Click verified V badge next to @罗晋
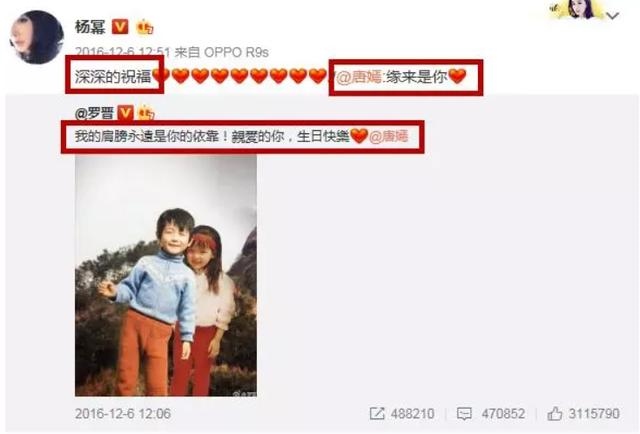The height and width of the screenshot is (434, 640). (x=126, y=113)
